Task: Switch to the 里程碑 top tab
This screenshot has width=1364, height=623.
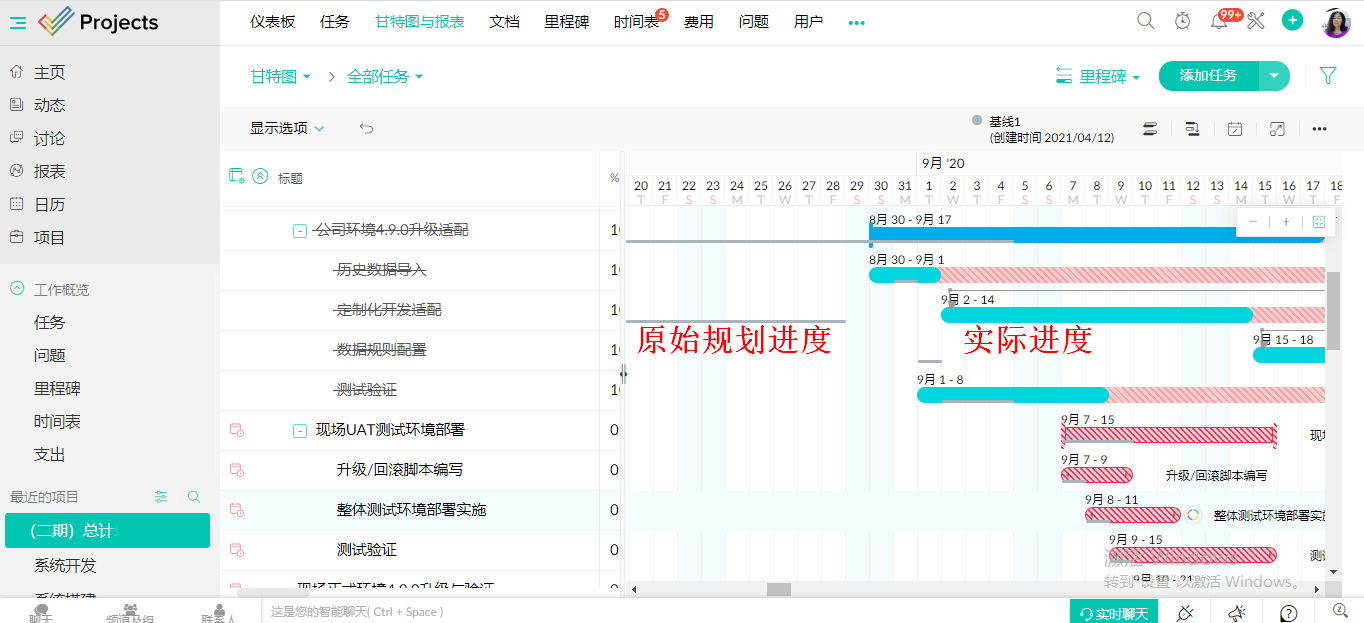Action: (x=566, y=21)
